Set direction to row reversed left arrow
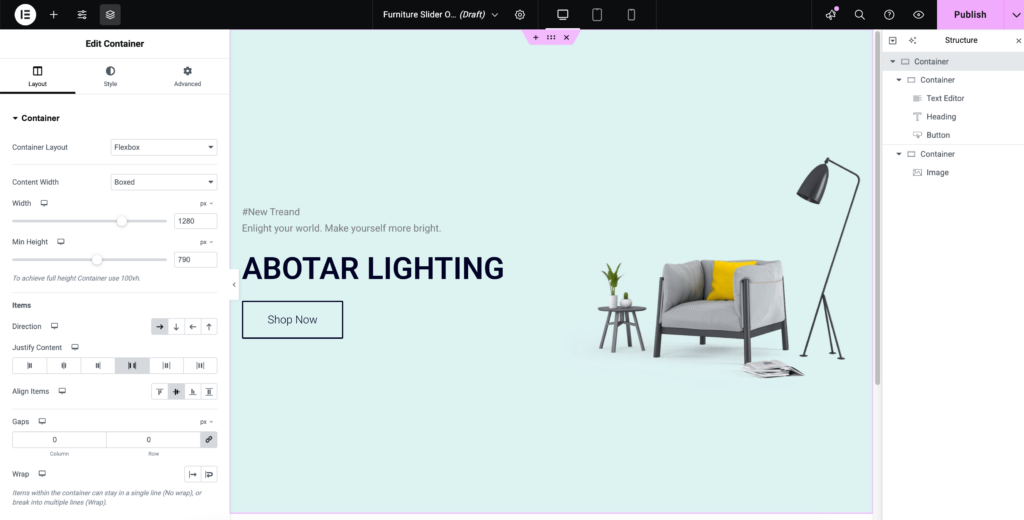 tap(193, 327)
